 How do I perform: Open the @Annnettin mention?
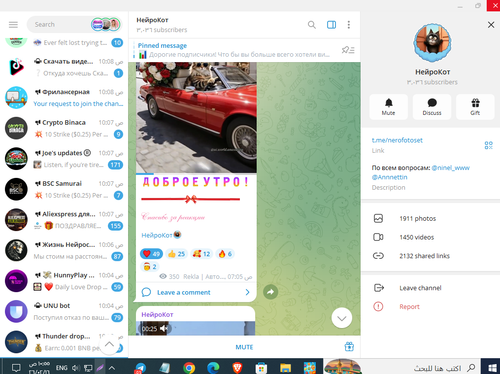pos(389,177)
